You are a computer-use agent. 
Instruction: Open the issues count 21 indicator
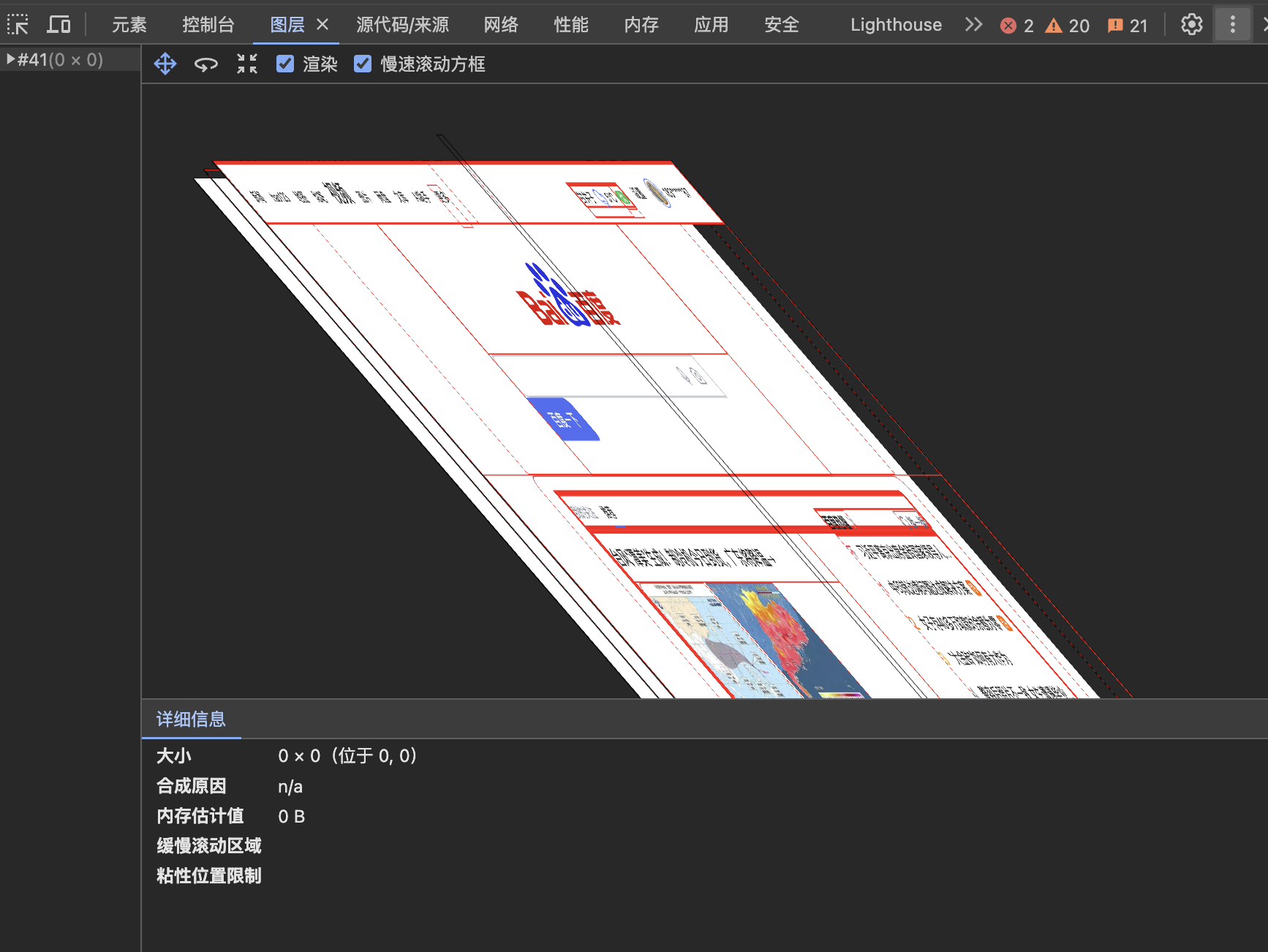(1128, 26)
